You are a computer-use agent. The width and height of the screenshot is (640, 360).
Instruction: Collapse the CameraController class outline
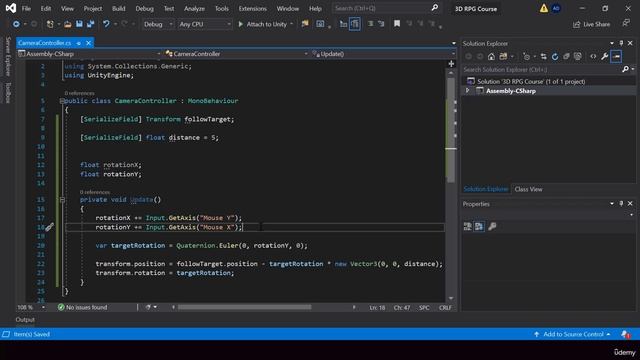(62, 101)
